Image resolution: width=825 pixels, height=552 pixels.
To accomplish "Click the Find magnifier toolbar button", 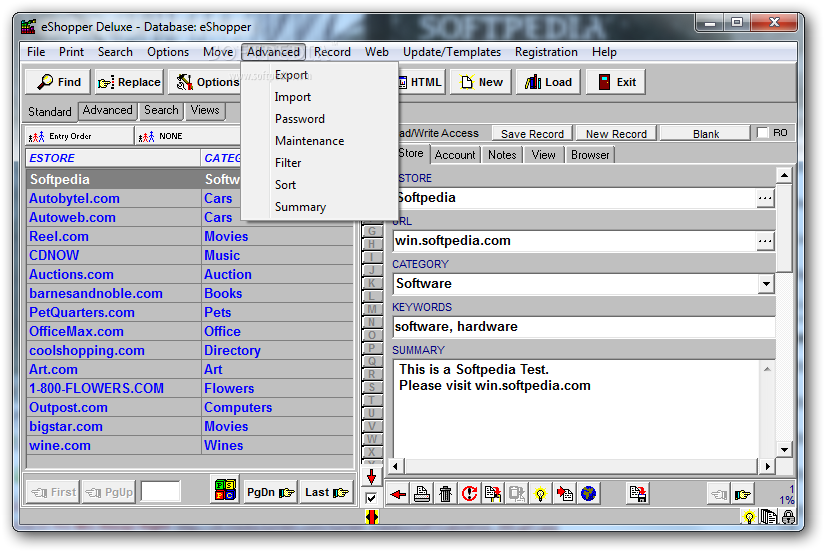I will tap(58, 82).
